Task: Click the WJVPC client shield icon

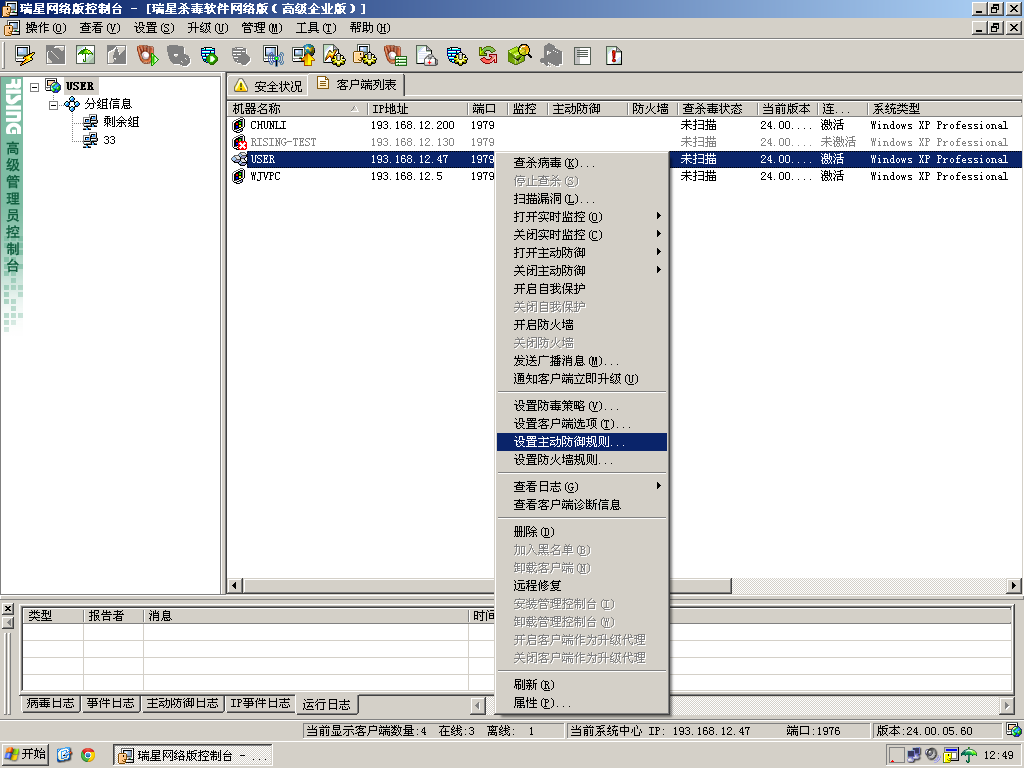Action: [x=239, y=177]
